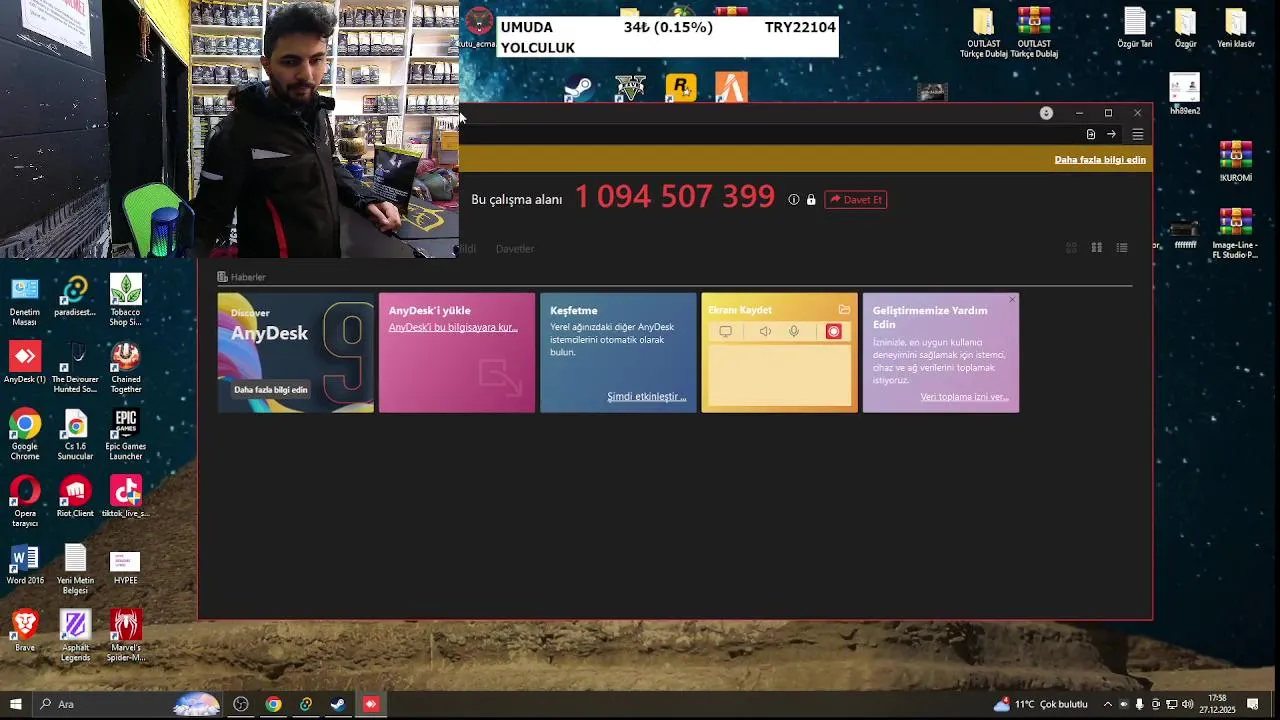Viewport: 1280px width, 720px height.
Task: Start recording with the red record button
Action: [834, 332]
